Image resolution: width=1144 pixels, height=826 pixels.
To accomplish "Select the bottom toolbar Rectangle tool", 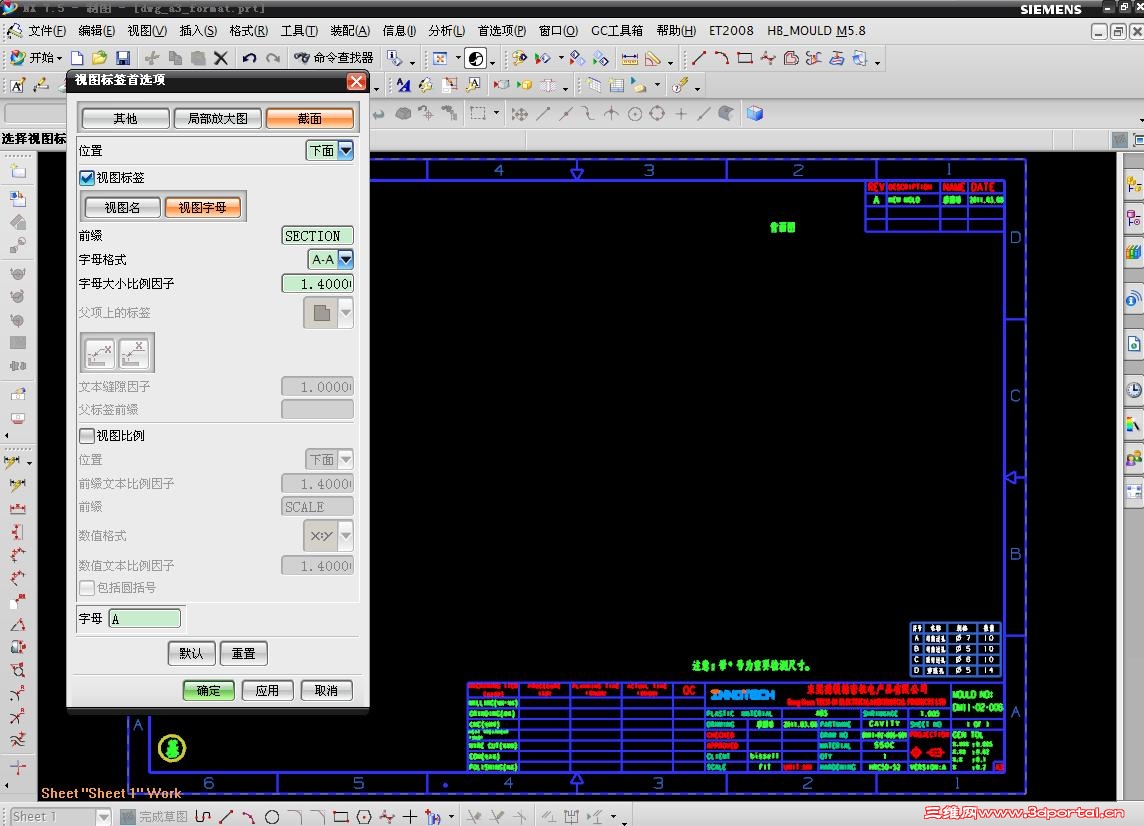I will (x=341, y=817).
